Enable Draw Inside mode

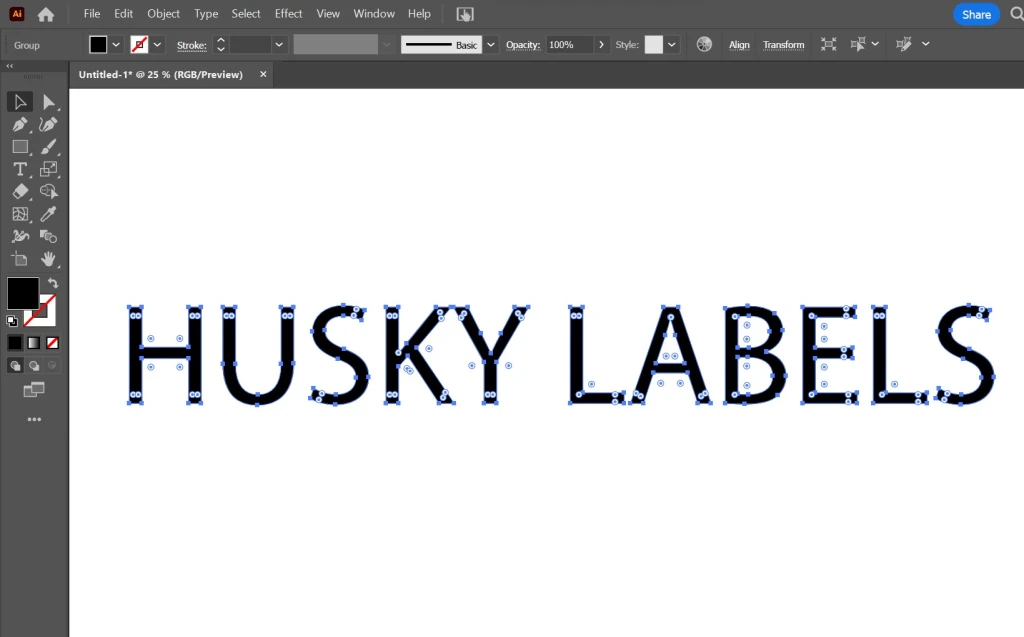pos(52,366)
